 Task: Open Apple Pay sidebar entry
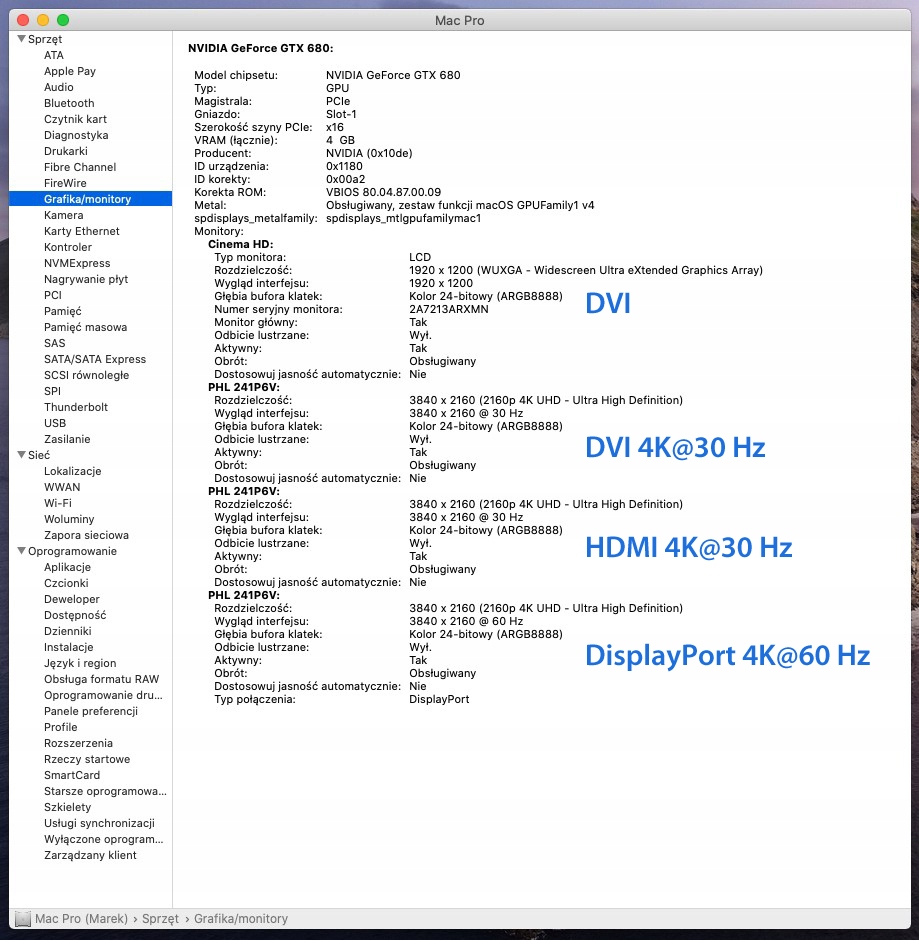click(x=70, y=71)
